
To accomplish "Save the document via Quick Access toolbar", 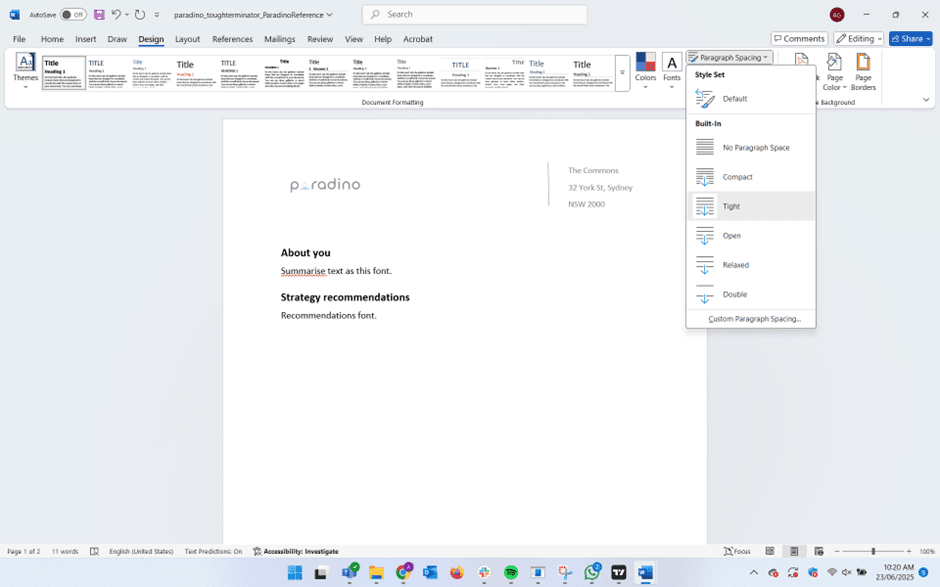I will 97,14.
